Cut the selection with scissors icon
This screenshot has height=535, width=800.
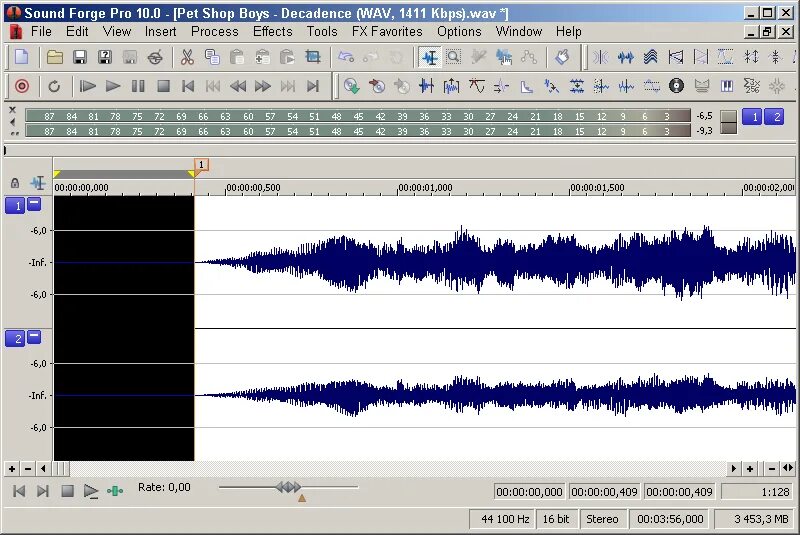coord(187,57)
